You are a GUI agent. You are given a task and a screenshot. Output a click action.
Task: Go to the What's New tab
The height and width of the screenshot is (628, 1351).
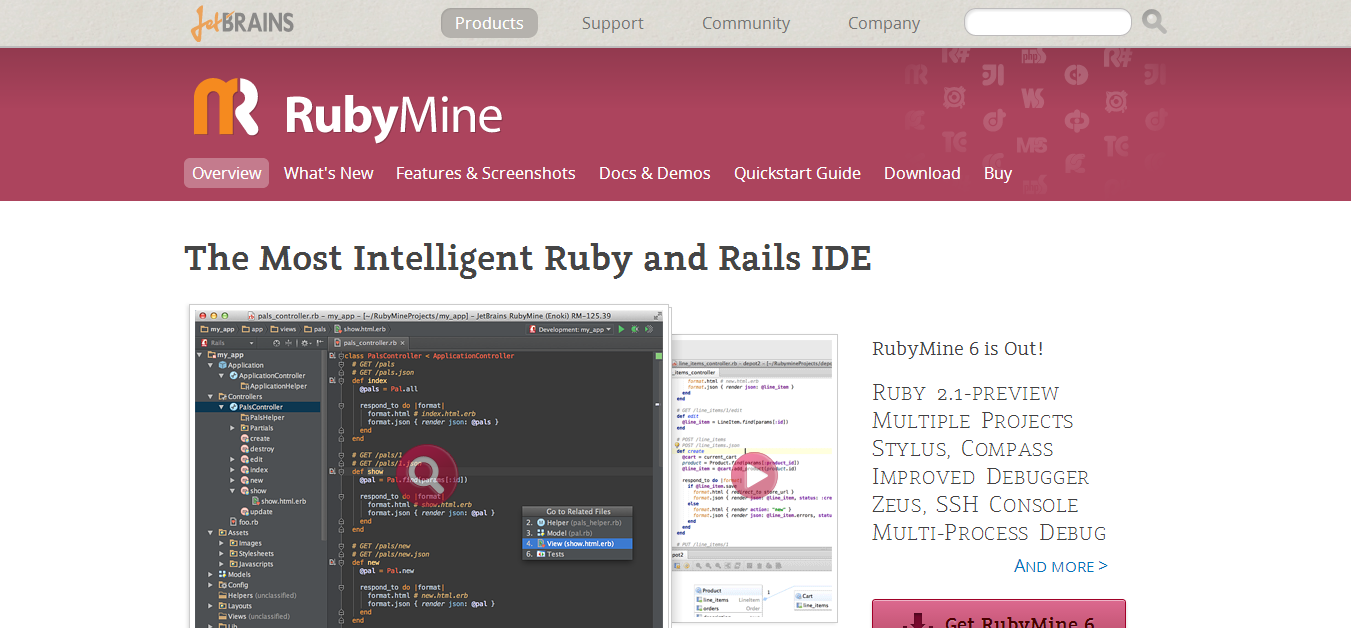click(x=329, y=173)
